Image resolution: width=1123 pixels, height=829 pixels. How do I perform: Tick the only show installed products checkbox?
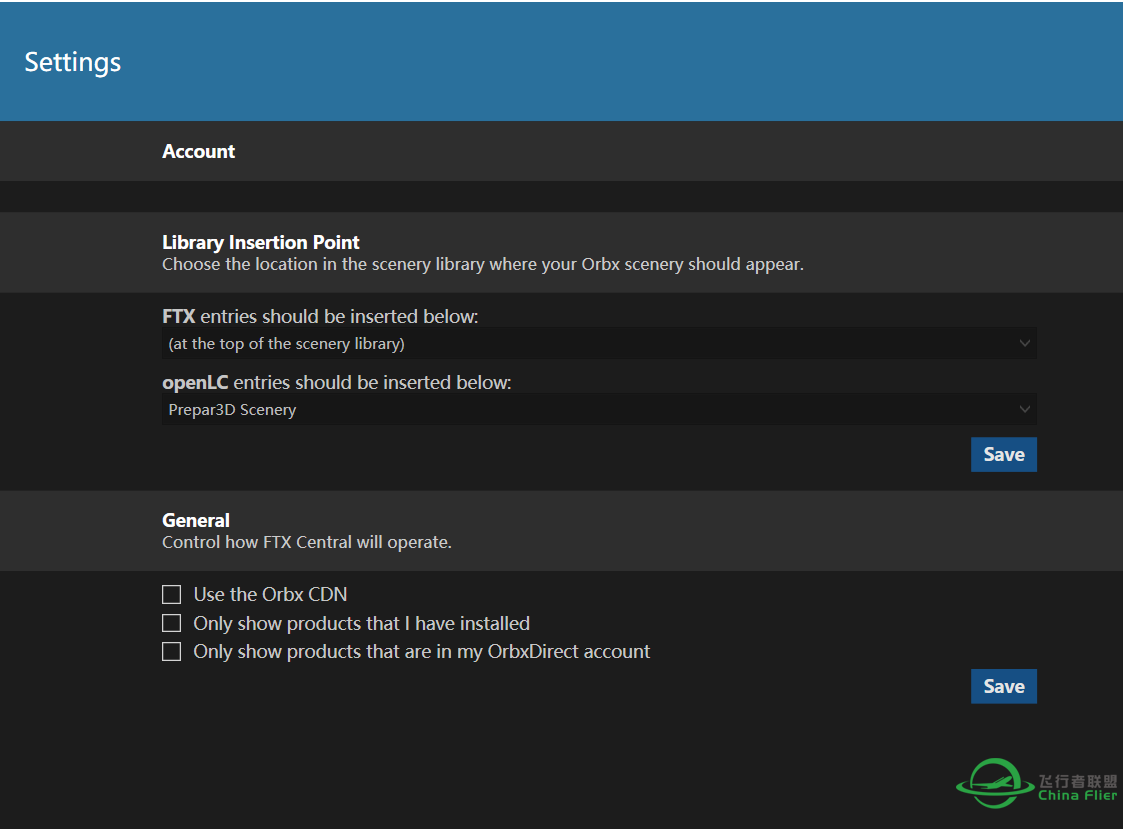coord(172,623)
